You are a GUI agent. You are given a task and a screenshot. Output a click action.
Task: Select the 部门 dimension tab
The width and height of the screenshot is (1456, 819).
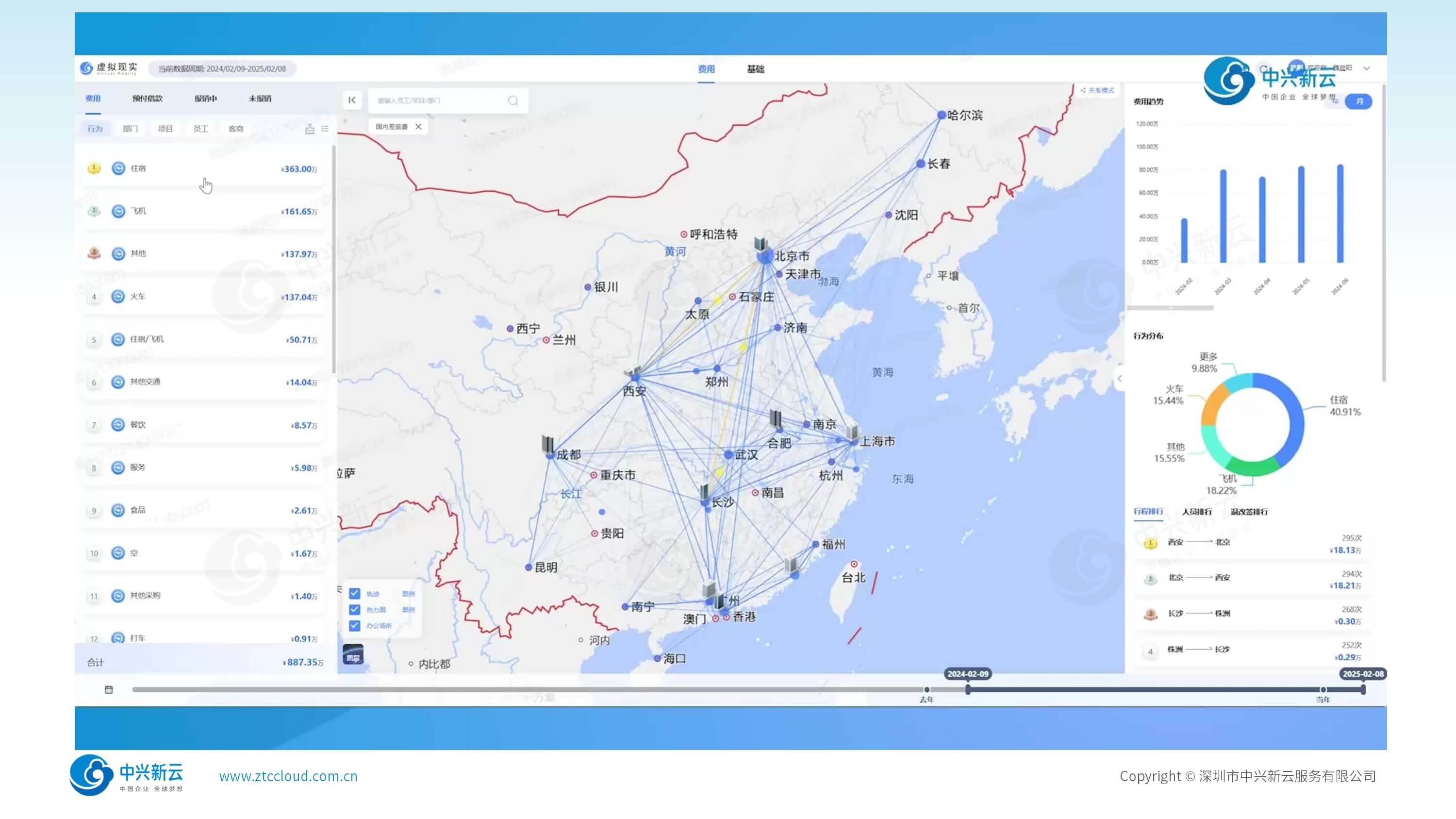130,129
